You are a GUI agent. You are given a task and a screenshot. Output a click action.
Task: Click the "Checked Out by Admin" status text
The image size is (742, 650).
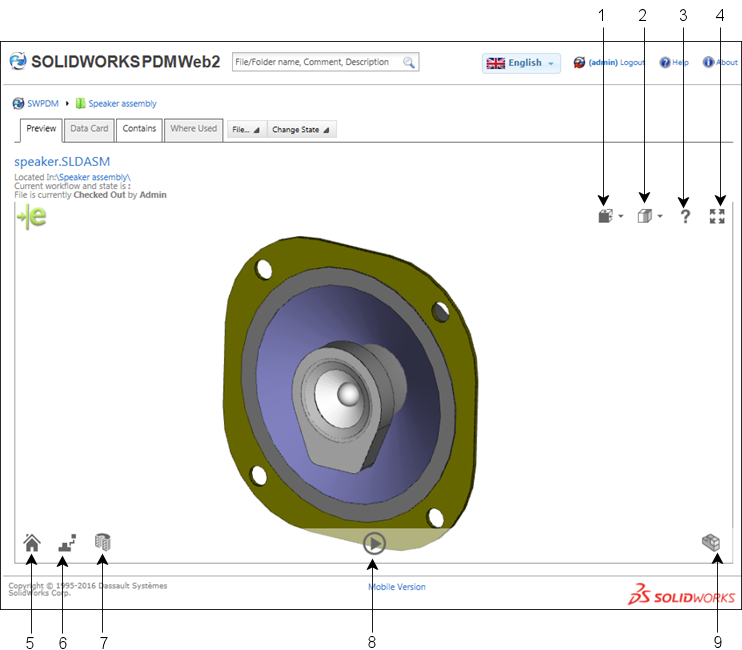120,194
